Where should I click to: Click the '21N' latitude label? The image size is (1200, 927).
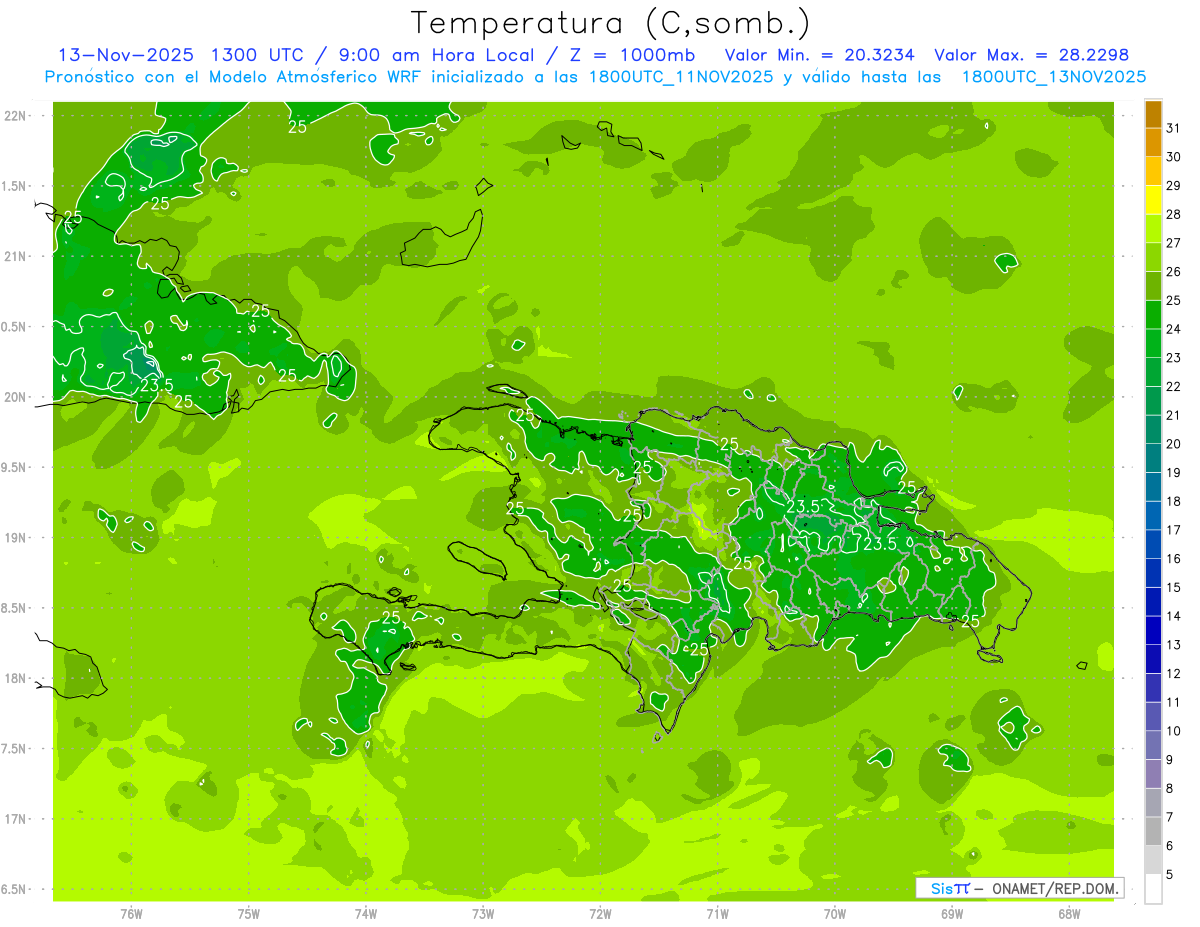click(x=16, y=256)
